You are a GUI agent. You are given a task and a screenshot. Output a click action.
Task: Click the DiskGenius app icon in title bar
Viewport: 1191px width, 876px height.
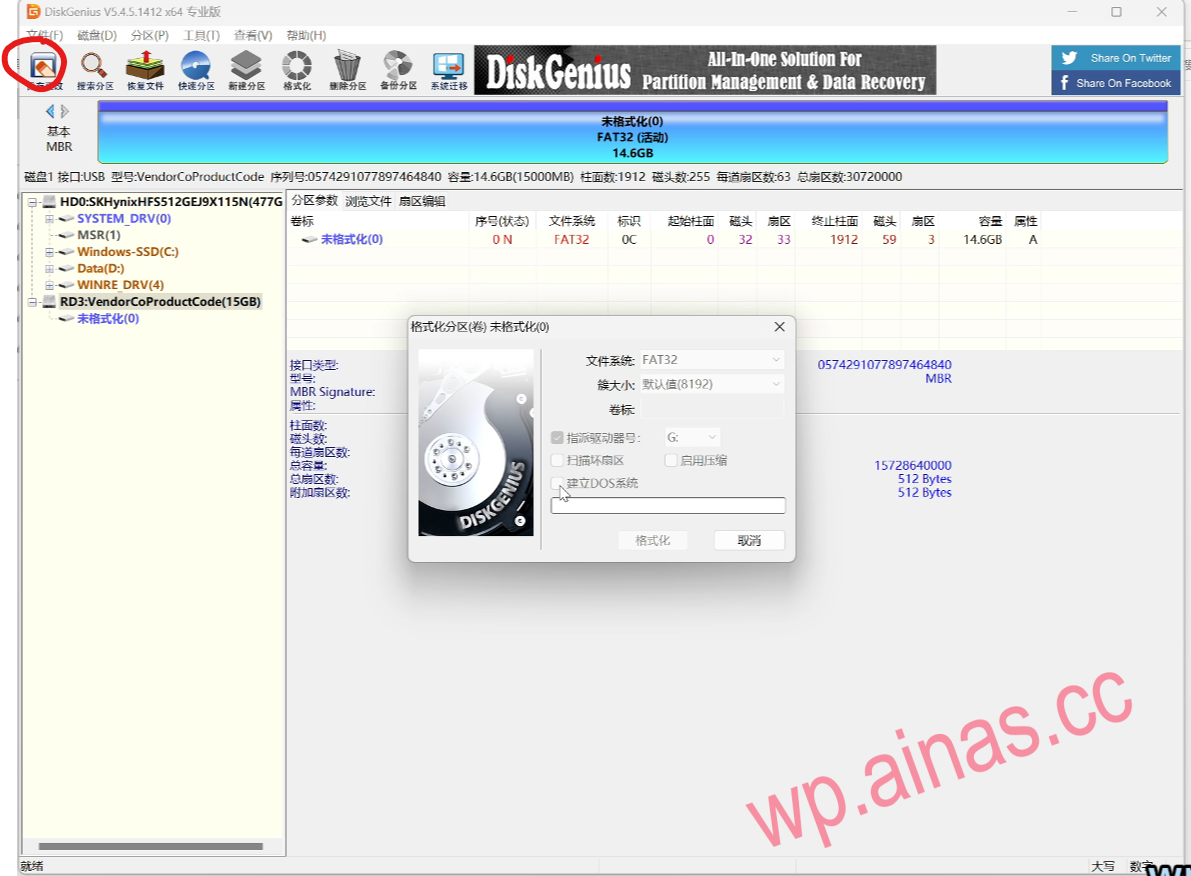point(33,11)
